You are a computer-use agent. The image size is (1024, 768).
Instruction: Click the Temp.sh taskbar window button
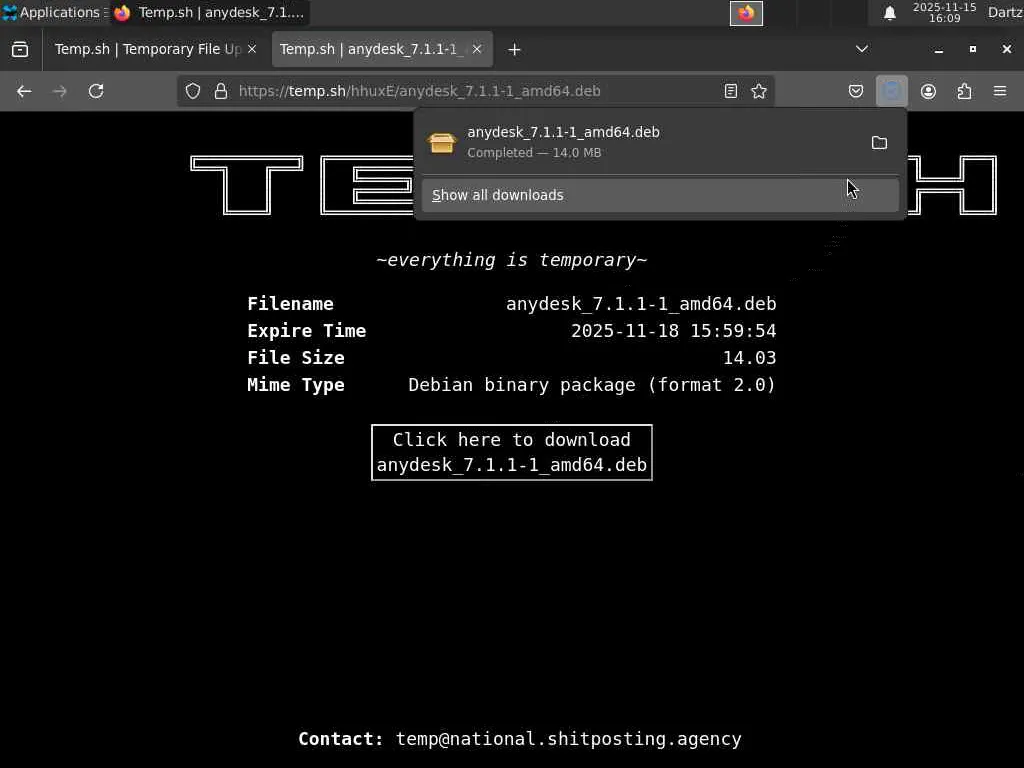click(210, 12)
